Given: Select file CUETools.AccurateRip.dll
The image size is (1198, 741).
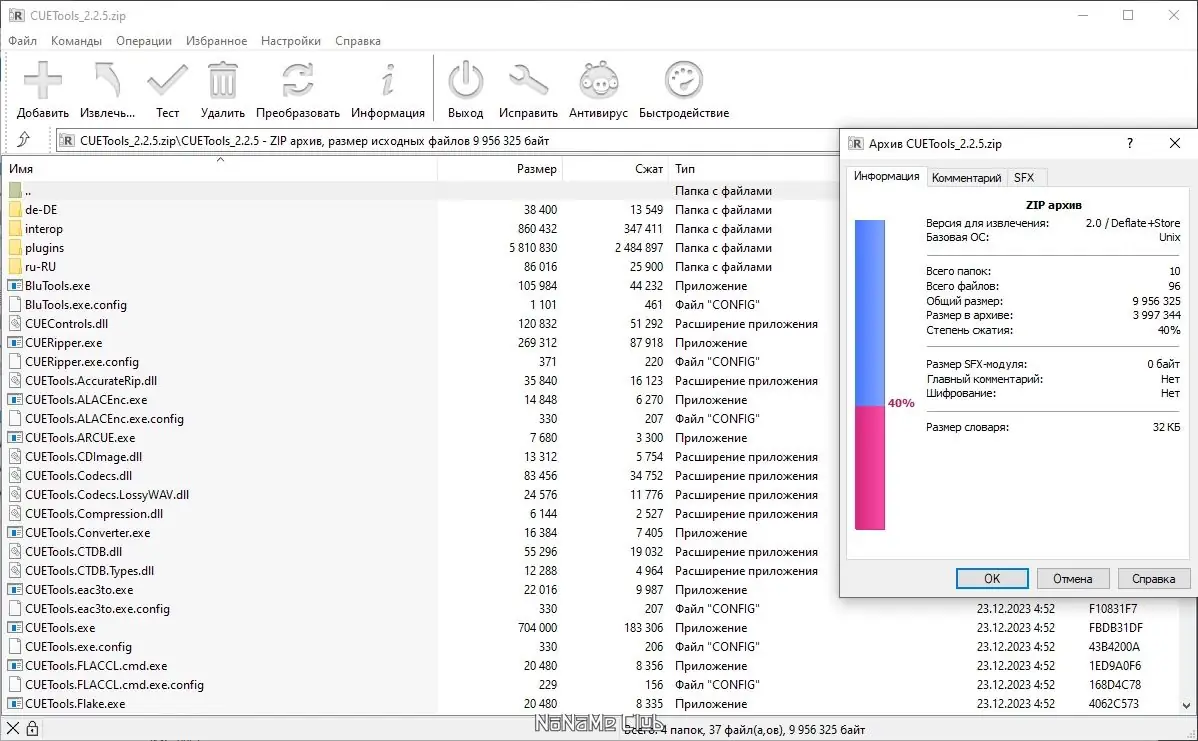Looking at the screenshot, I should [91, 380].
